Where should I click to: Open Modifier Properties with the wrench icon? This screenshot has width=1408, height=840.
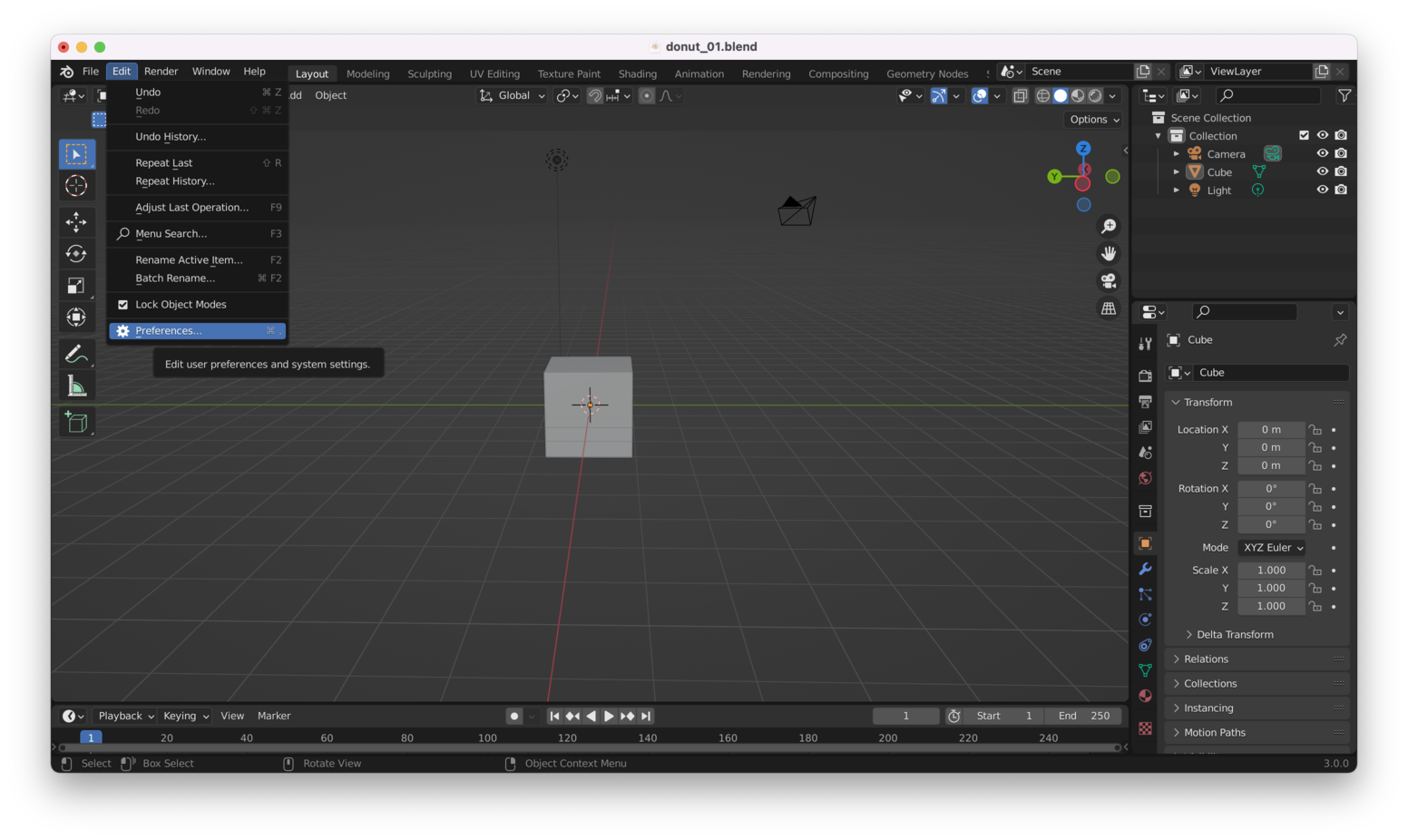point(1145,569)
